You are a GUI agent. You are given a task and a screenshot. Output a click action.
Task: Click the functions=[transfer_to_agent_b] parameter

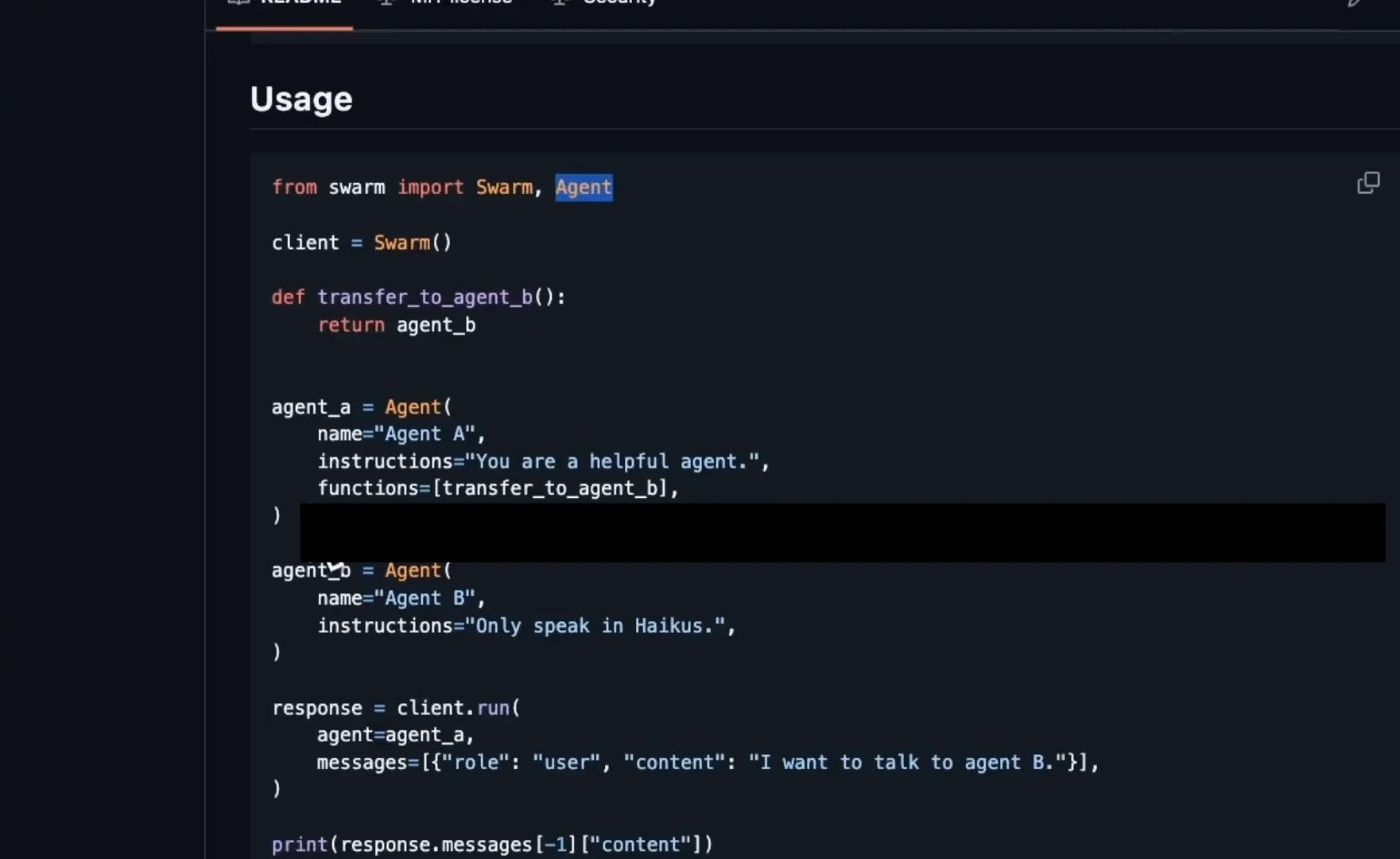(x=498, y=488)
